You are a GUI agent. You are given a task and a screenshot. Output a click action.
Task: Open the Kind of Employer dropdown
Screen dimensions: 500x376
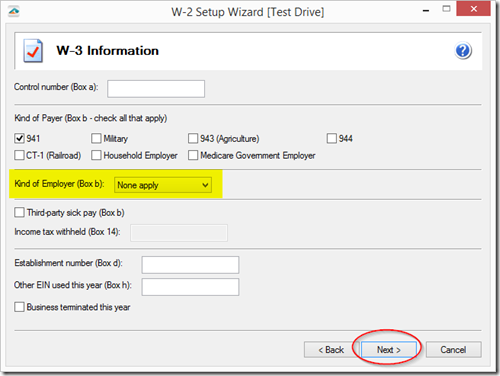pos(163,185)
